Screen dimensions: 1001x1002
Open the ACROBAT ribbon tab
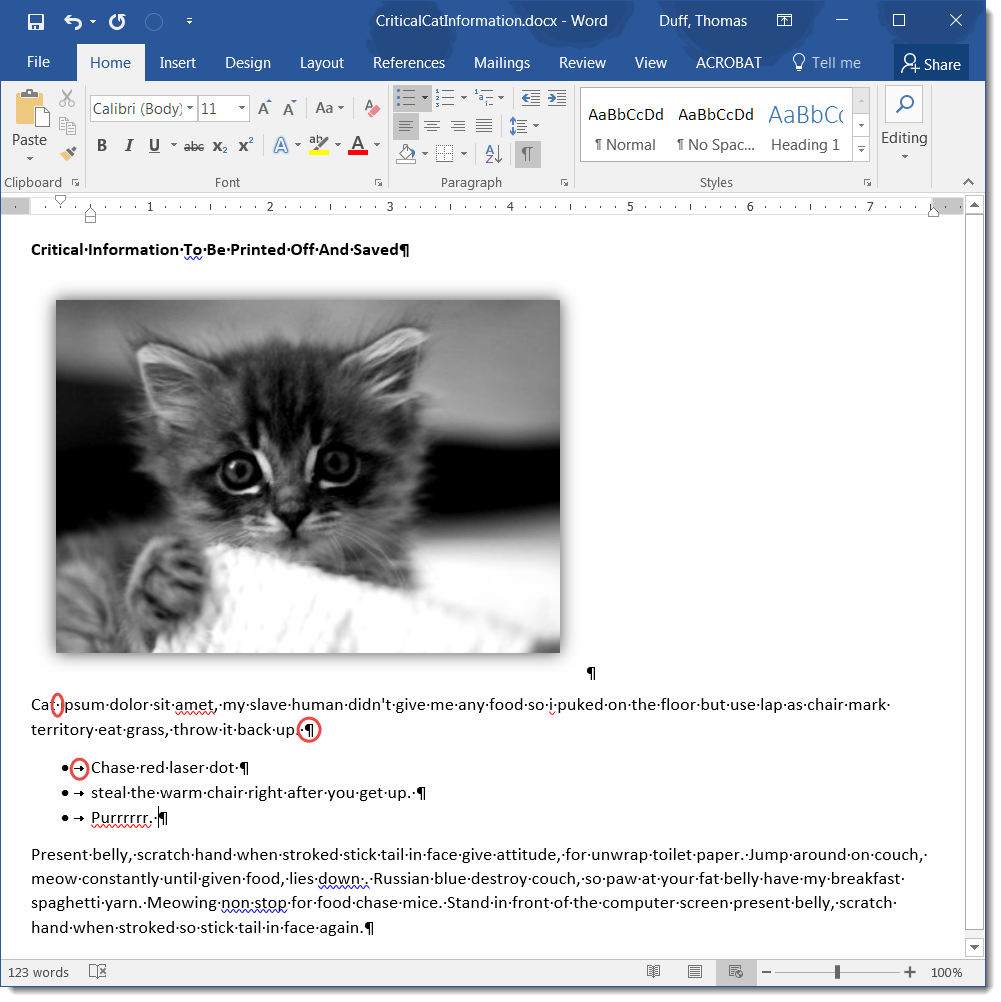pyautogui.click(x=728, y=62)
